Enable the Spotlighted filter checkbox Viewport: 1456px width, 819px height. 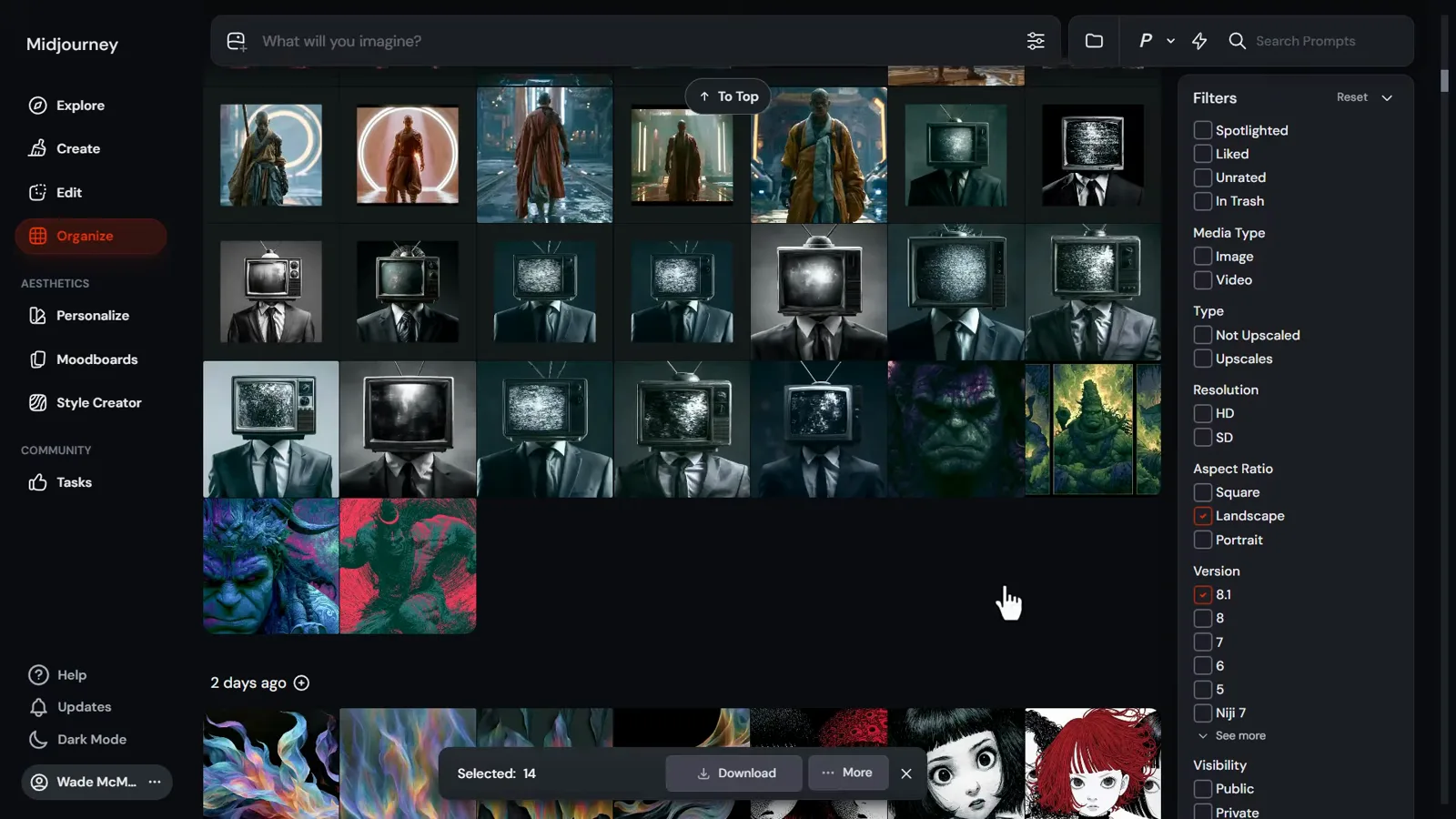coord(1202,130)
